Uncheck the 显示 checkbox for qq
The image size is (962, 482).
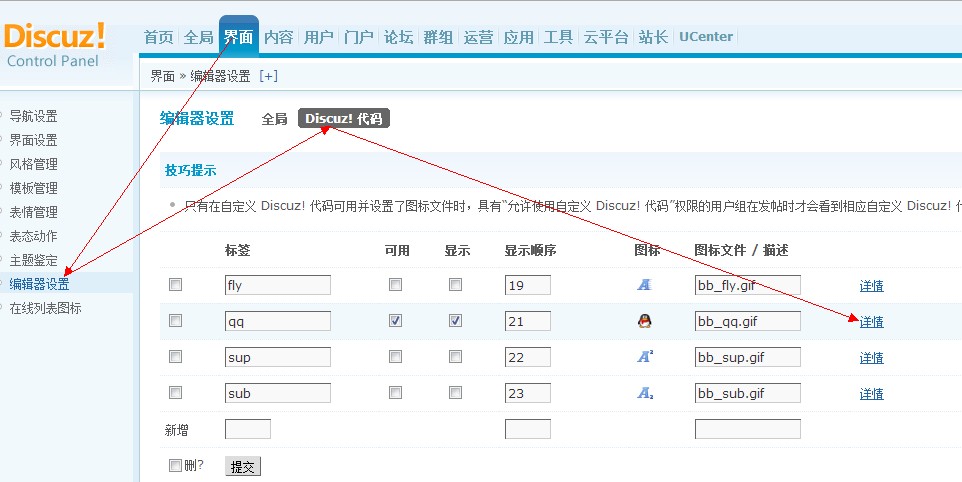[455, 321]
